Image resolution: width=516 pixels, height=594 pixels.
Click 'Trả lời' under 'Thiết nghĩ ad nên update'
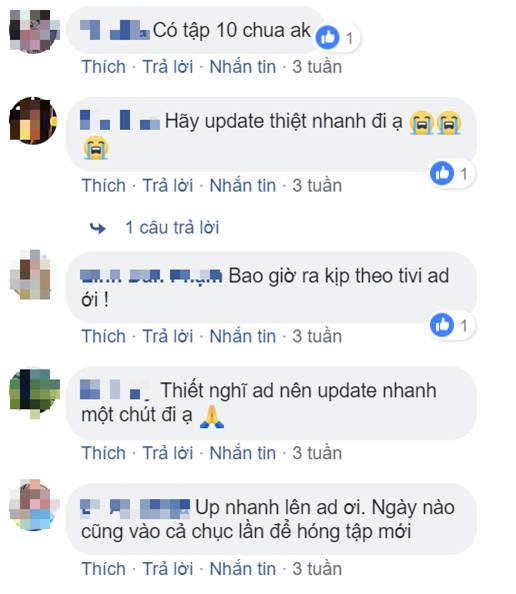tap(167, 453)
